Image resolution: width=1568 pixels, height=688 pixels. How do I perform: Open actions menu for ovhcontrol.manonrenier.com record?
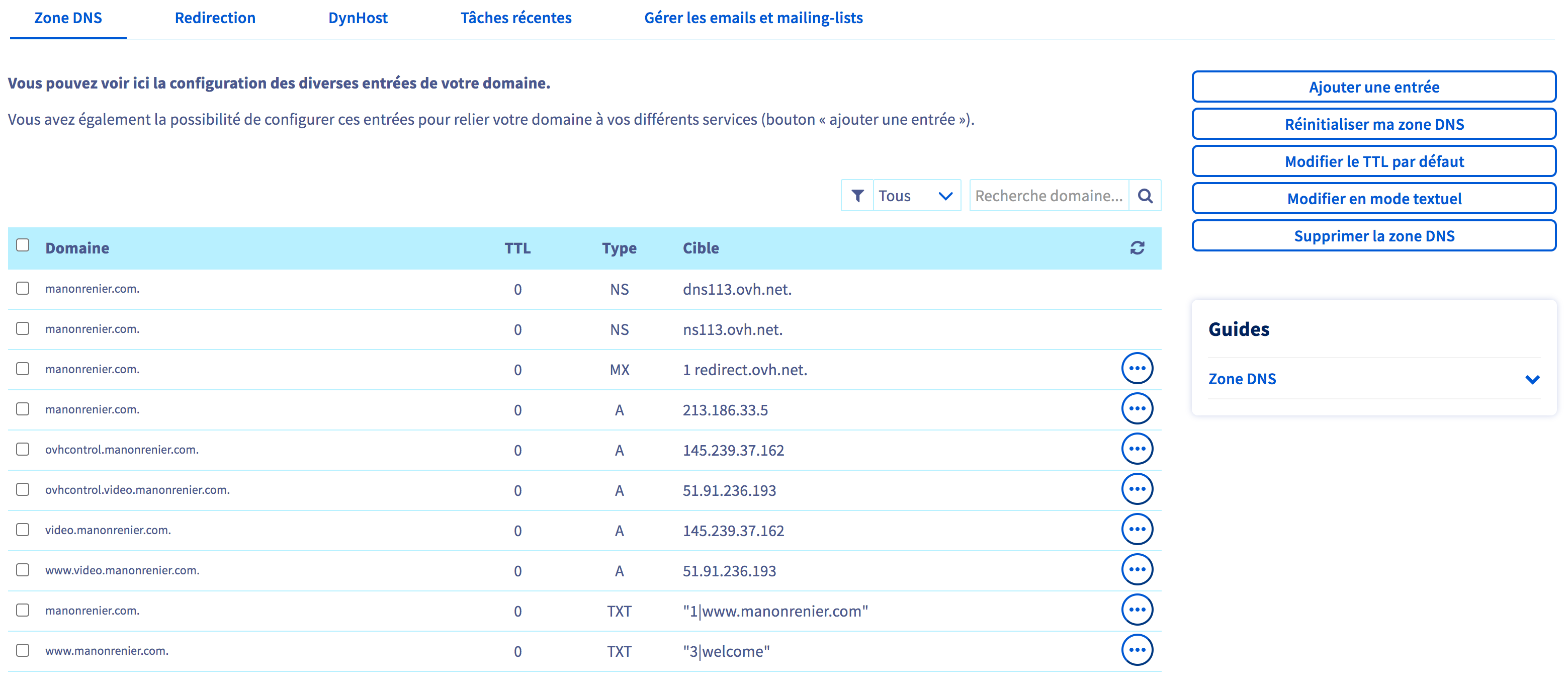pyautogui.click(x=1137, y=449)
